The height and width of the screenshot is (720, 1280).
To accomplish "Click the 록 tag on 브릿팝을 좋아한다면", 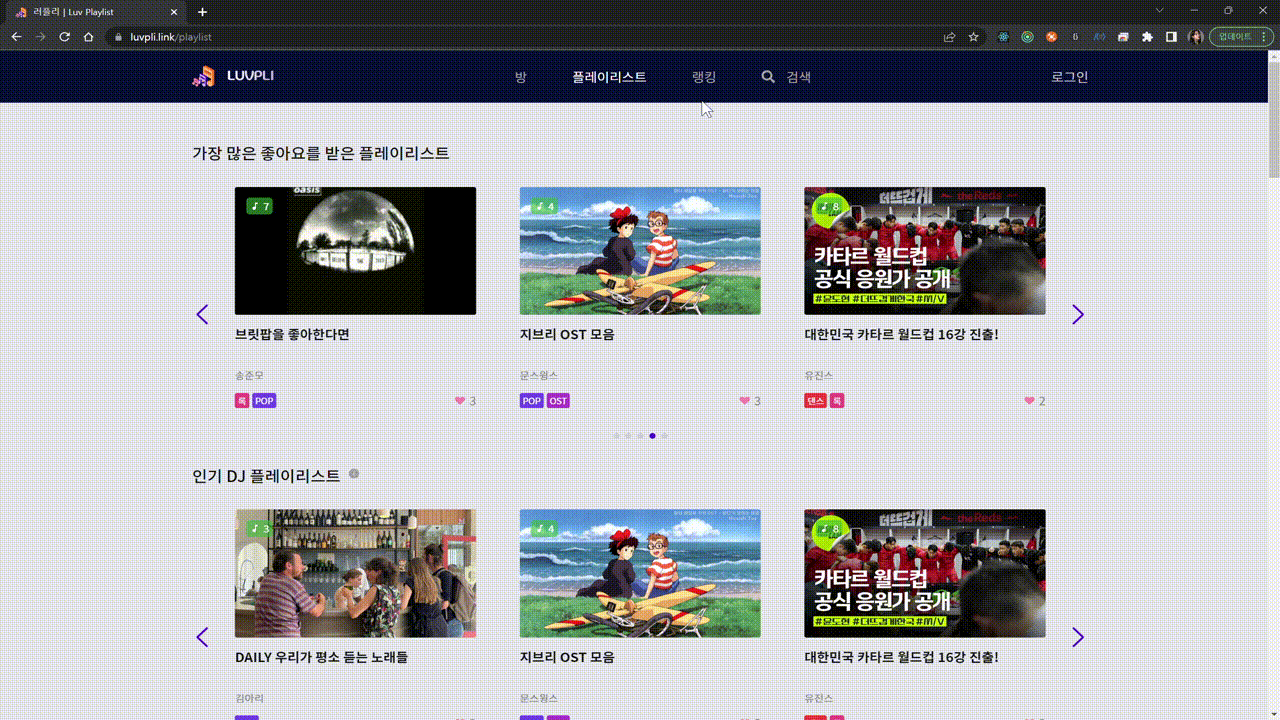I will [x=242, y=401].
